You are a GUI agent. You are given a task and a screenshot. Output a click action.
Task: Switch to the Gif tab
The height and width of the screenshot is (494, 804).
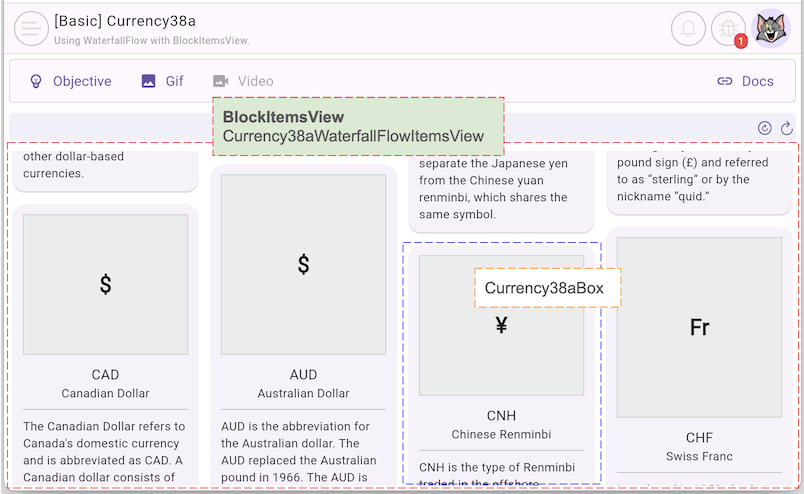pos(174,81)
